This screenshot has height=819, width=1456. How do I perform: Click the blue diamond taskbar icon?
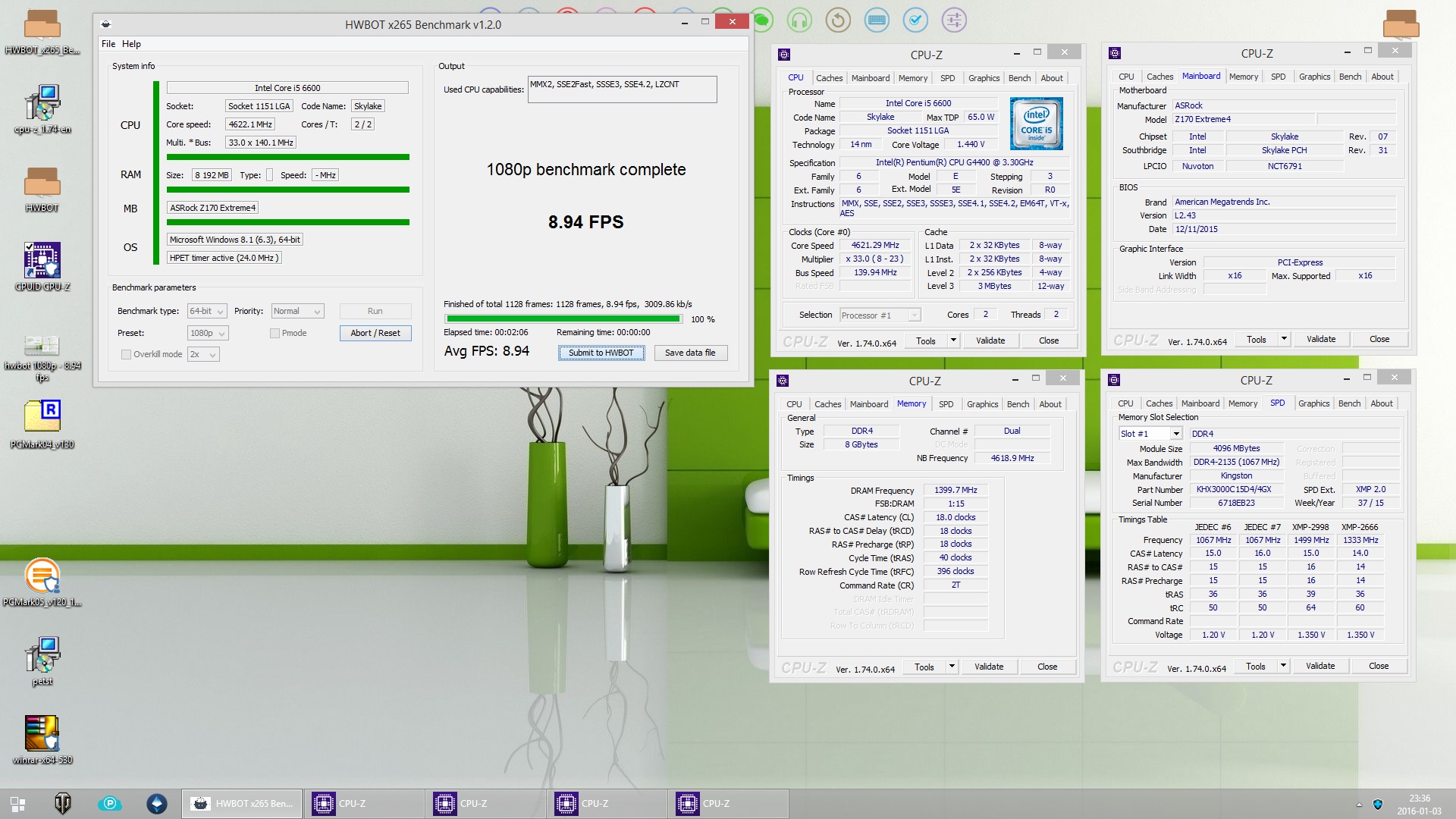pyautogui.click(x=157, y=804)
